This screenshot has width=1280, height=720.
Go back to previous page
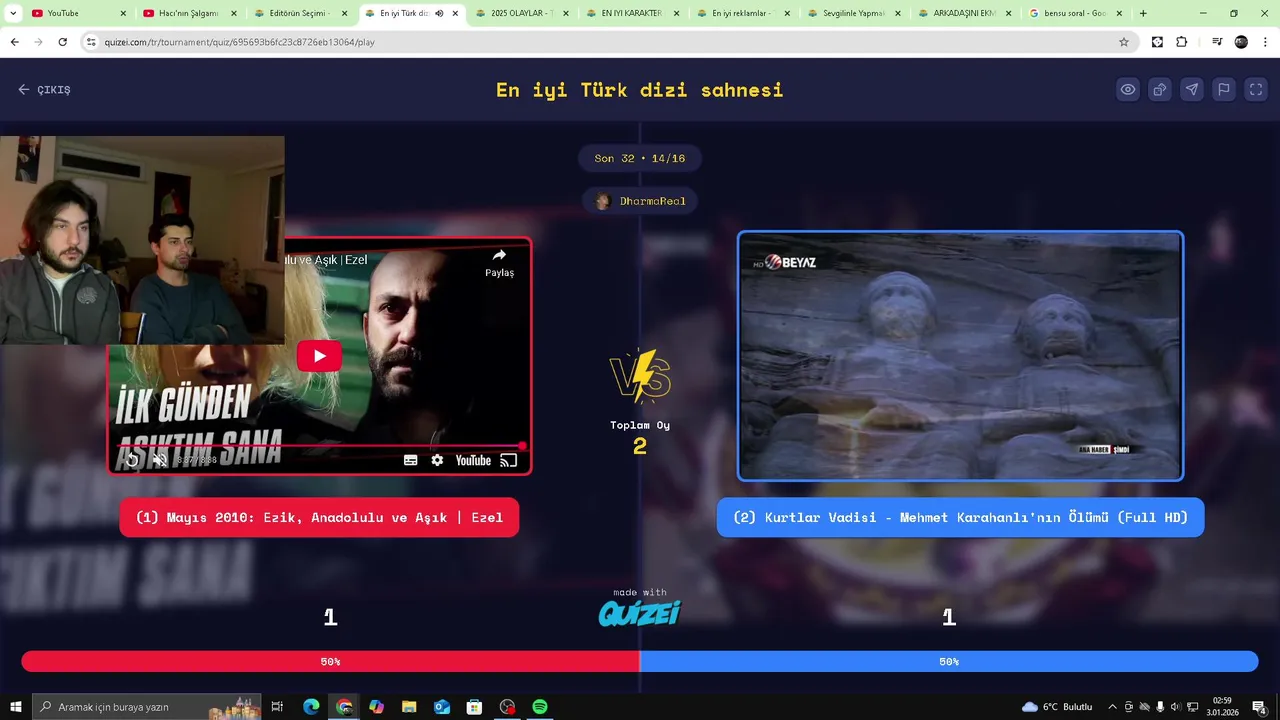14,42
